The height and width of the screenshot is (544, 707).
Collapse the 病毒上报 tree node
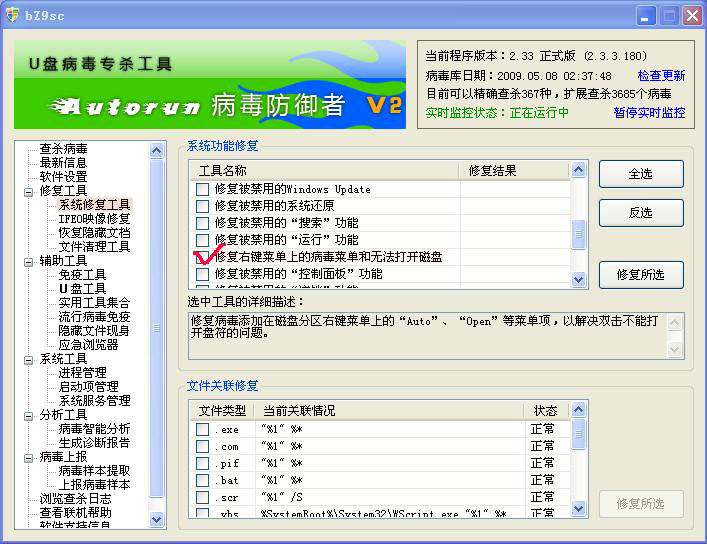(28, 458)
